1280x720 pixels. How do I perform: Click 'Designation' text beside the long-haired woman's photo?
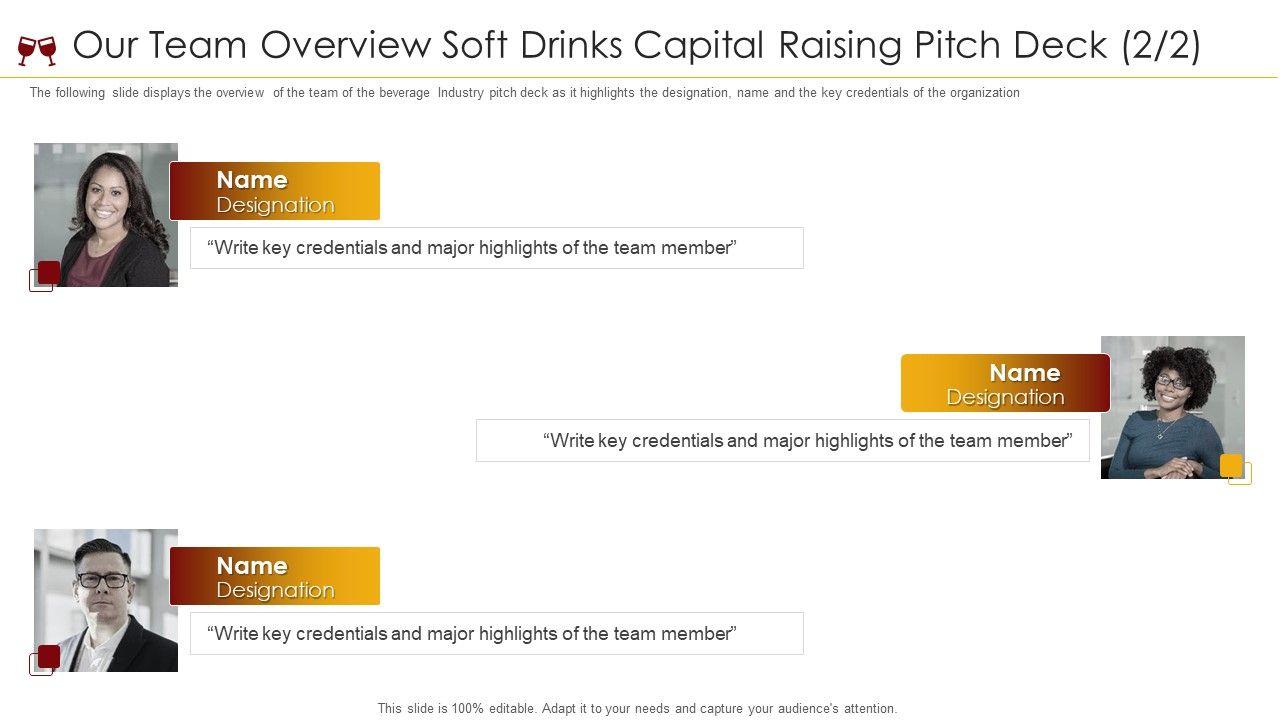click(275, 205)
